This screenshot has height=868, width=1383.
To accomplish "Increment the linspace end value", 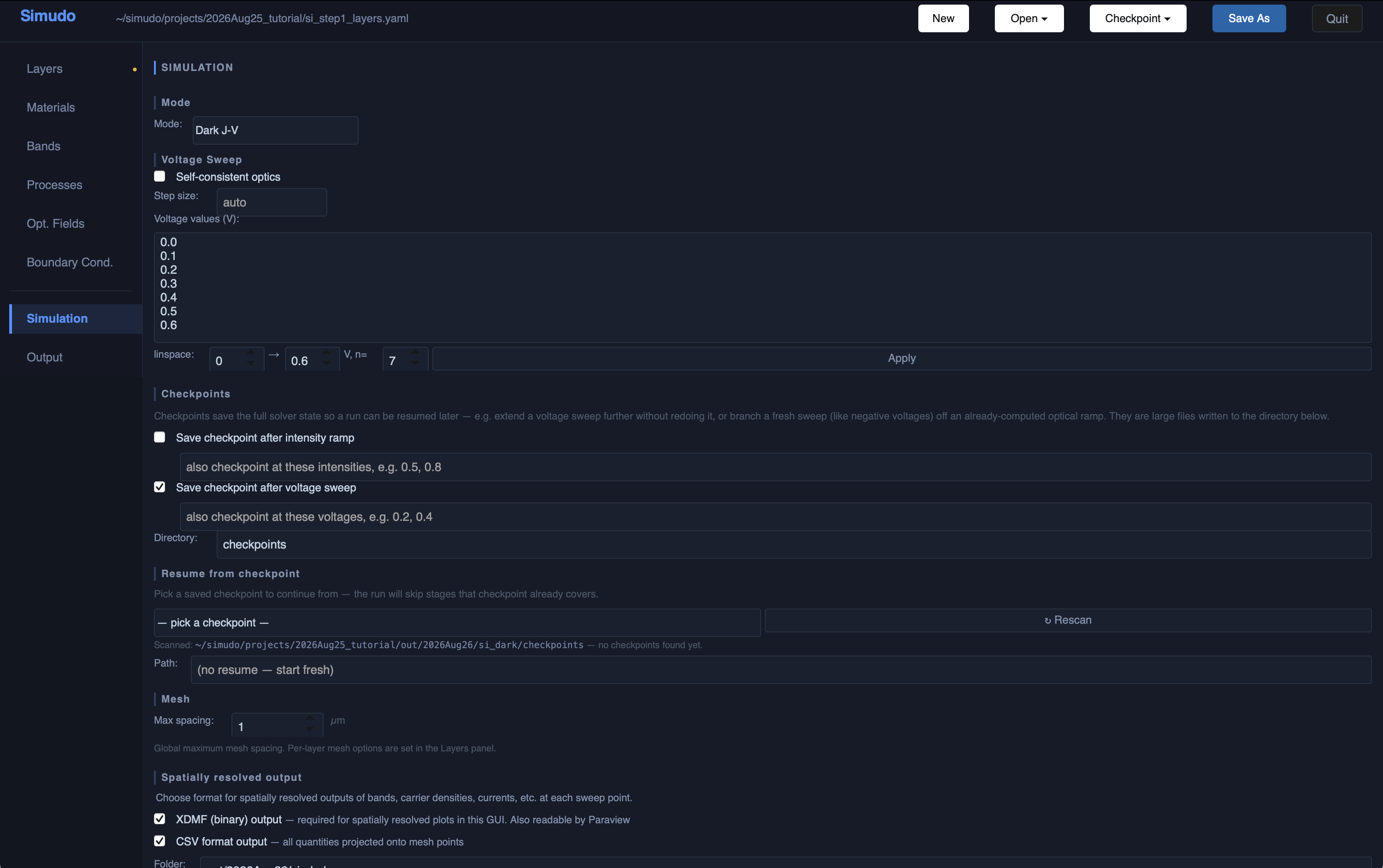I will pyautogui.click(x=326, y=352).
